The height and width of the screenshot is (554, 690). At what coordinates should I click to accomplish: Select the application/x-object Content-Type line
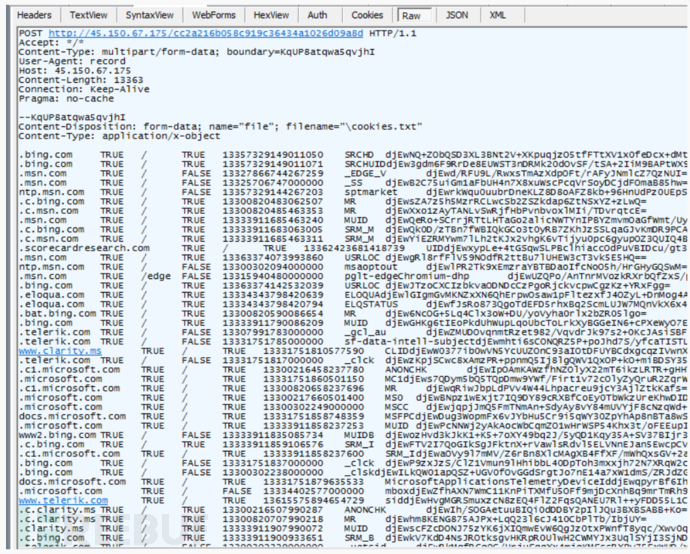pos(119,136)
